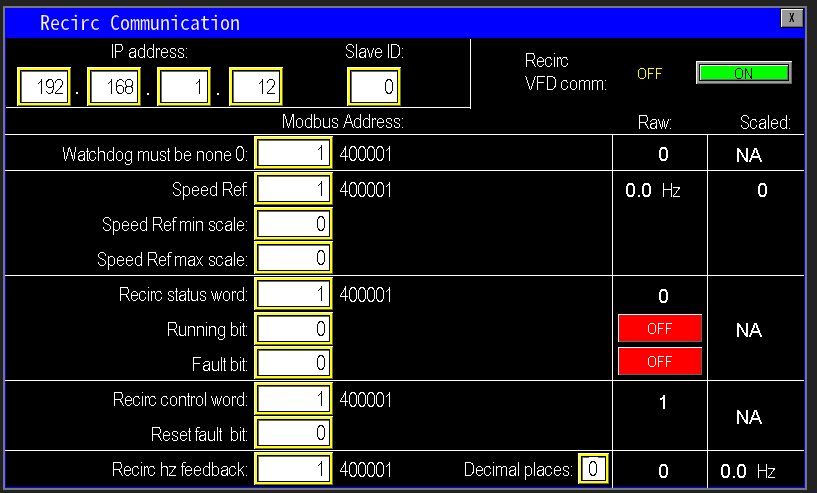Edit the Recirc hz feedback address field
Viewport: 817px width, 493px height.
coord(294,468)
